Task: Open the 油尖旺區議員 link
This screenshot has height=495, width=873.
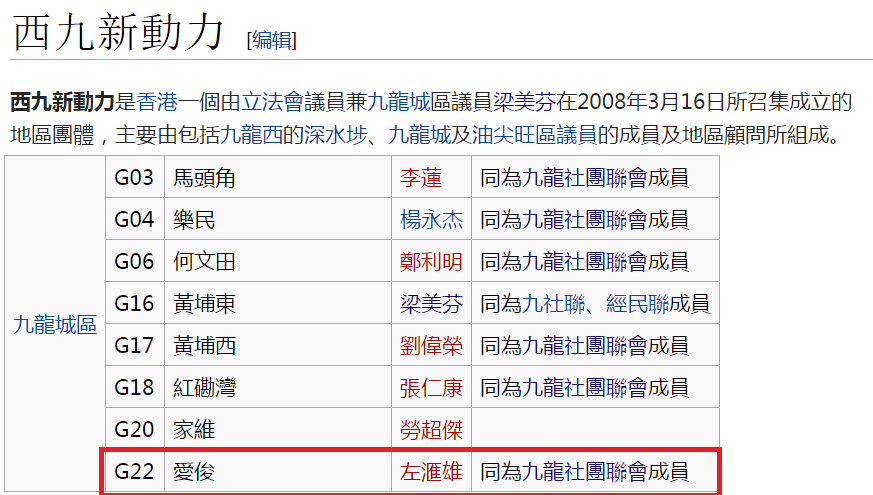Action: (534, 135)
